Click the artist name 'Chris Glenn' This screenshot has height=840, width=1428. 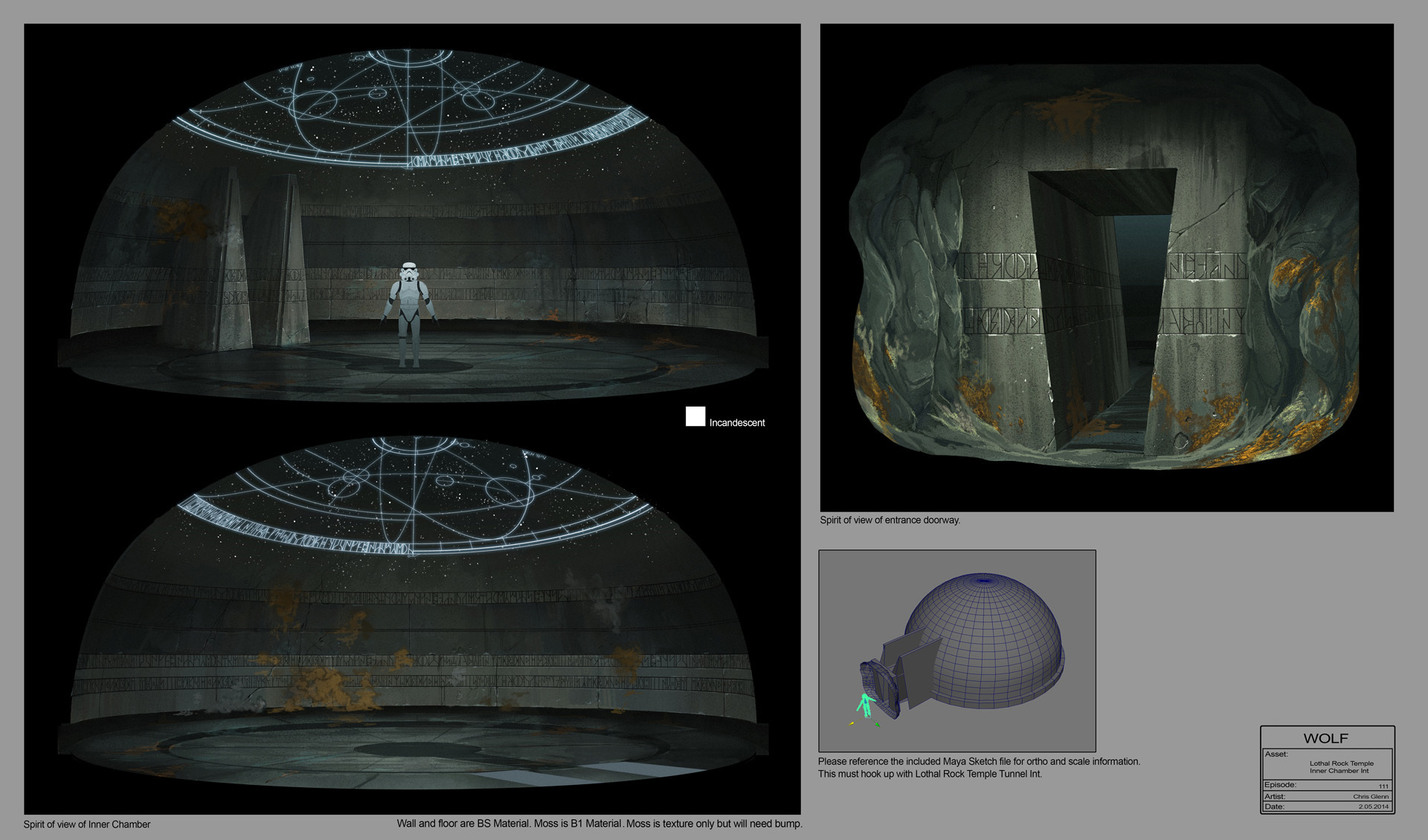(1371, 797)
